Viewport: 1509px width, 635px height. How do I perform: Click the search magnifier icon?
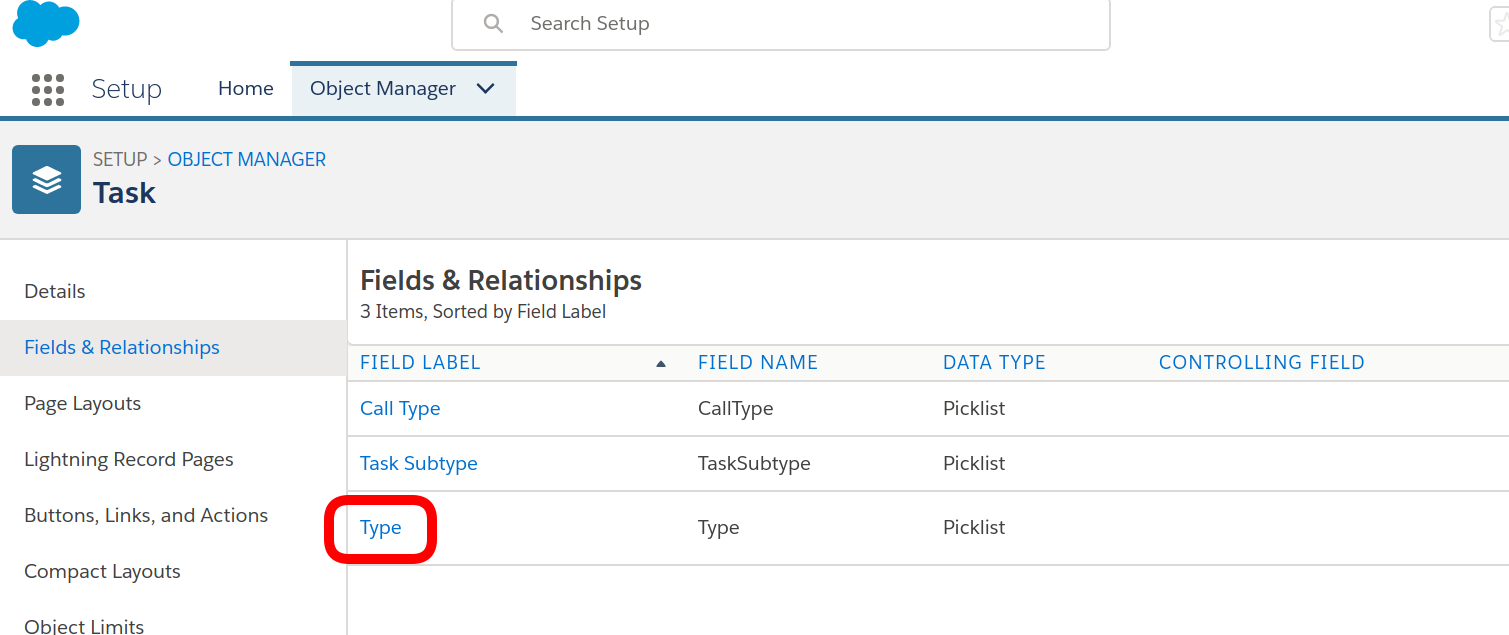[493, 23]
